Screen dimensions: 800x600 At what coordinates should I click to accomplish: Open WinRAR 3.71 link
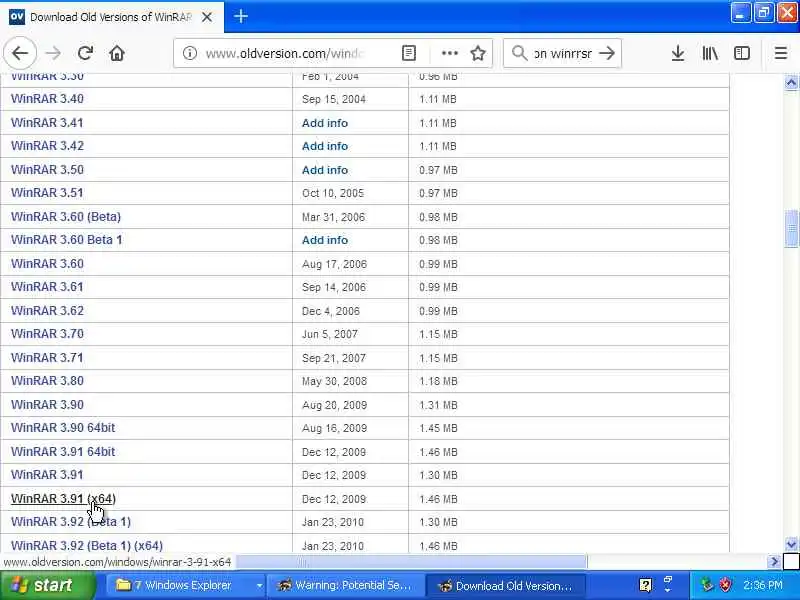click(47, 358)
